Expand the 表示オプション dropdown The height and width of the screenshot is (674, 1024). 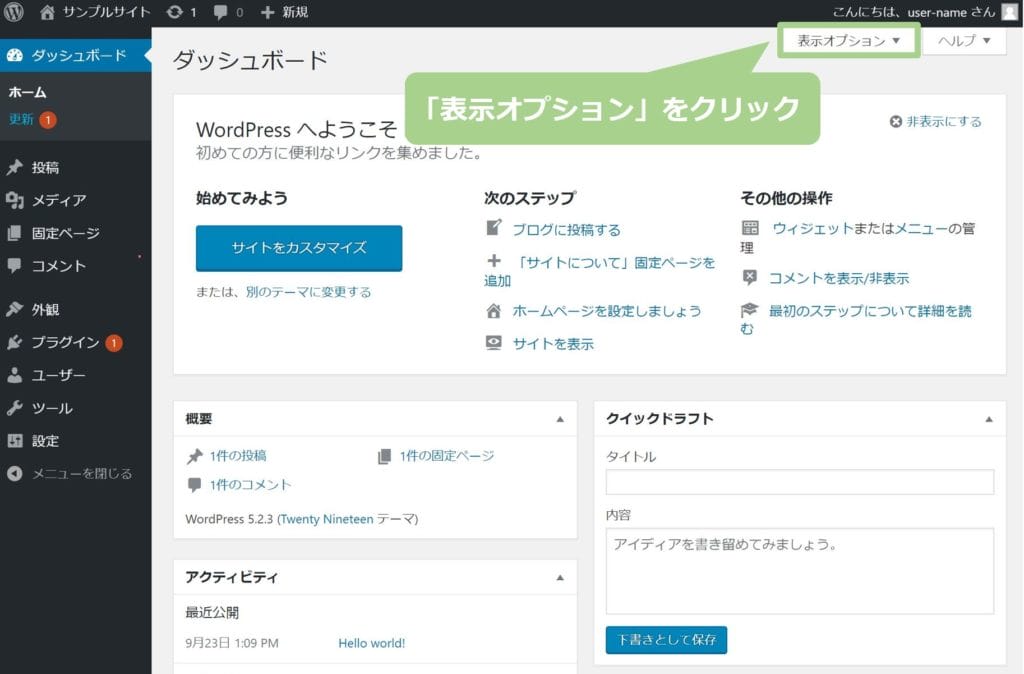coord(848,41)
